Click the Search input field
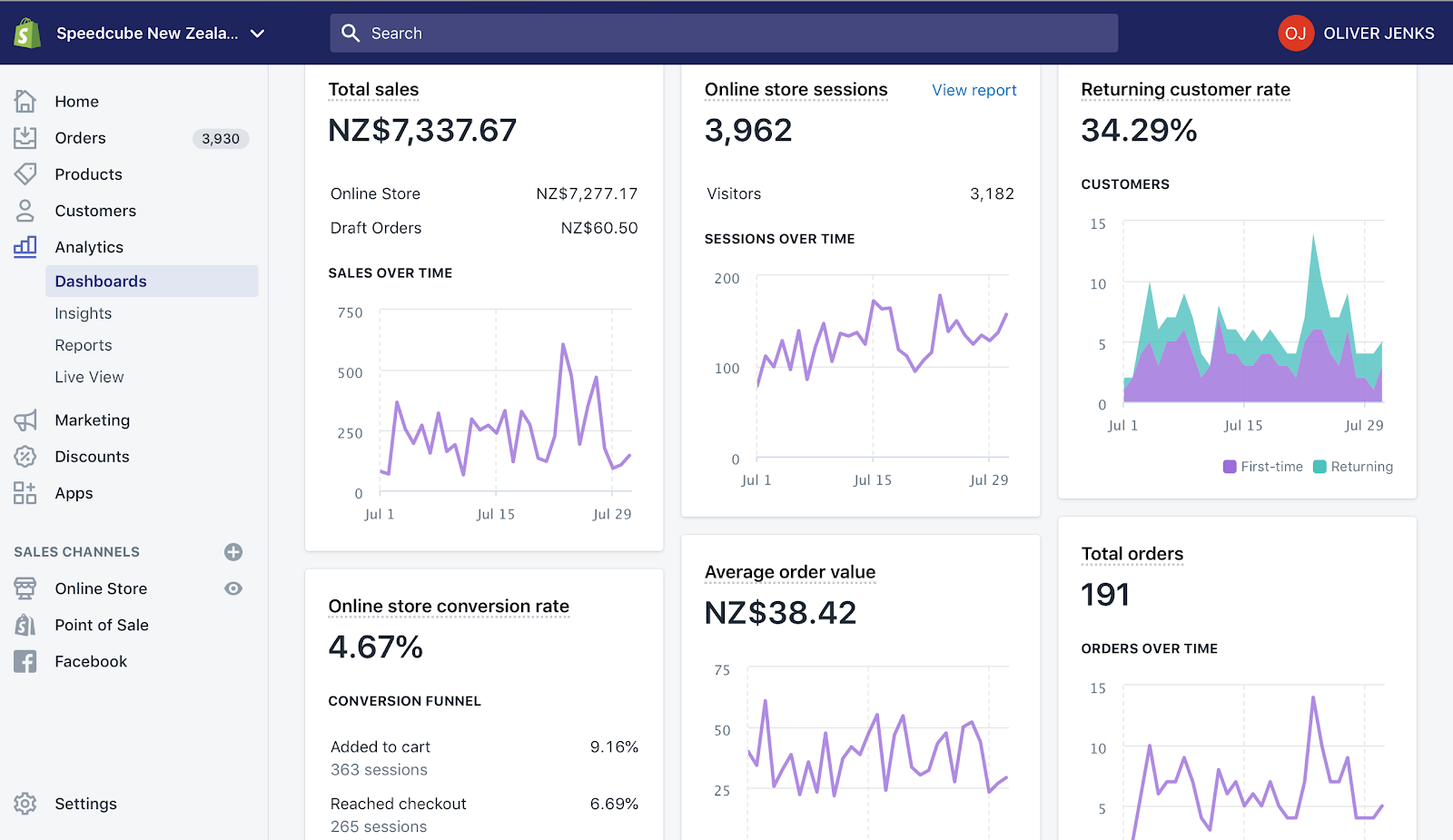 [x=724, y=34]
